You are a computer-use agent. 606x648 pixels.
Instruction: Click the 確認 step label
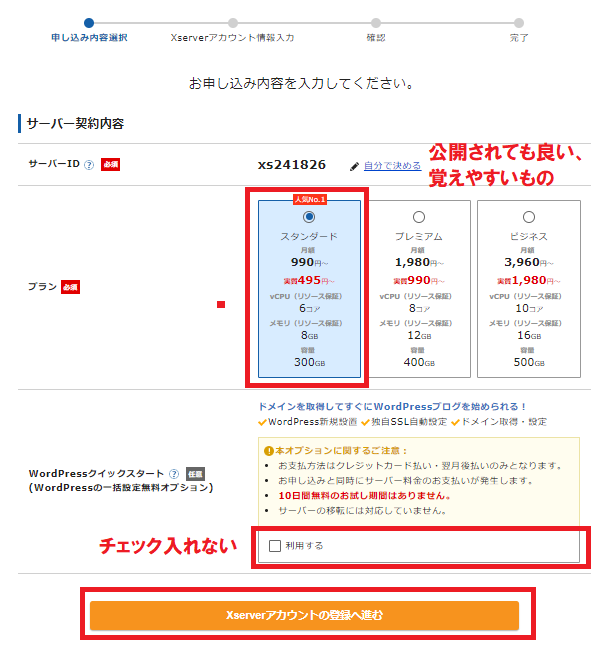(x=376, y=38)
